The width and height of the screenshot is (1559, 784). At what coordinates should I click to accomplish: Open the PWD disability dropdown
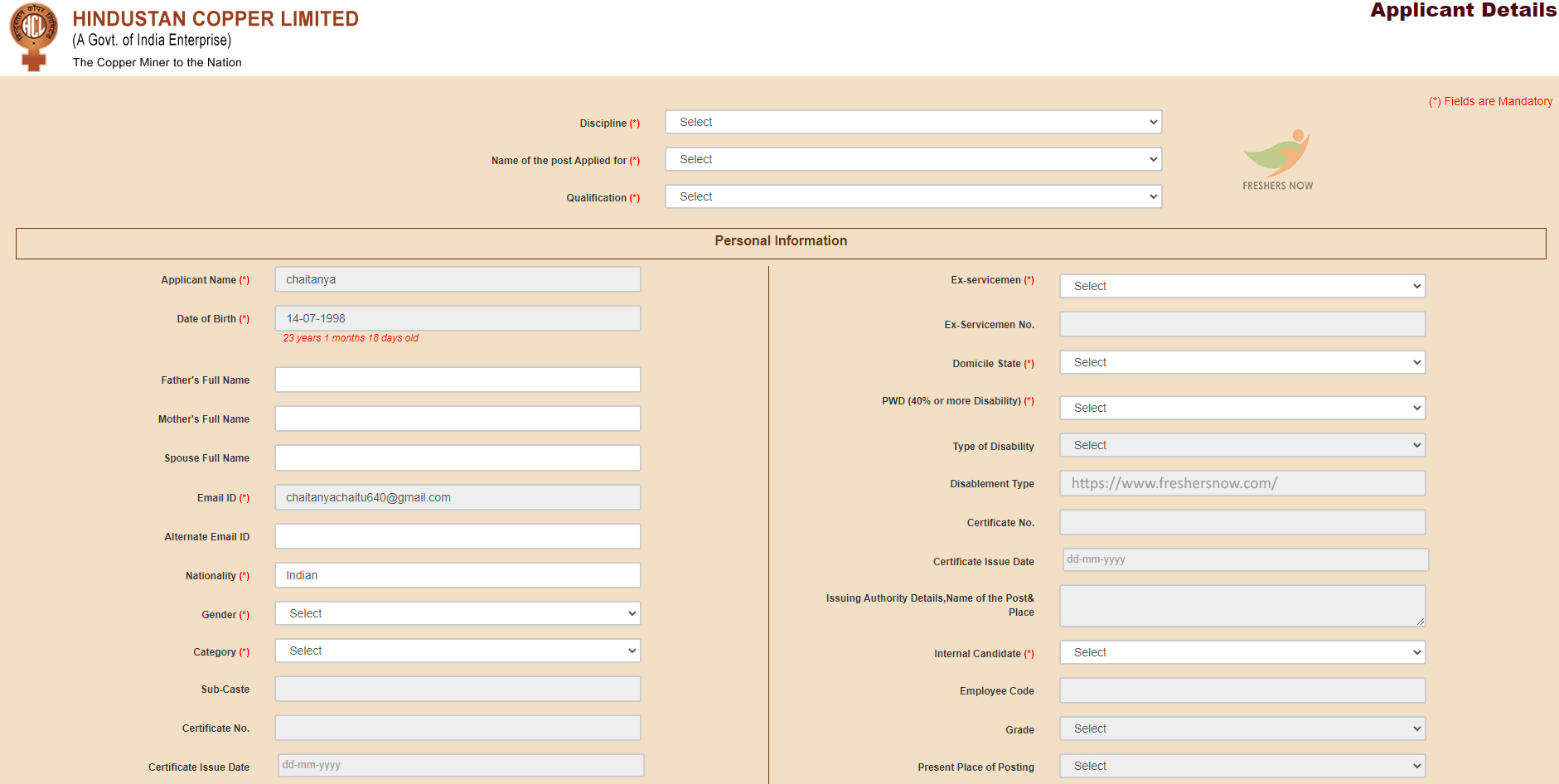click(1242, 408)
